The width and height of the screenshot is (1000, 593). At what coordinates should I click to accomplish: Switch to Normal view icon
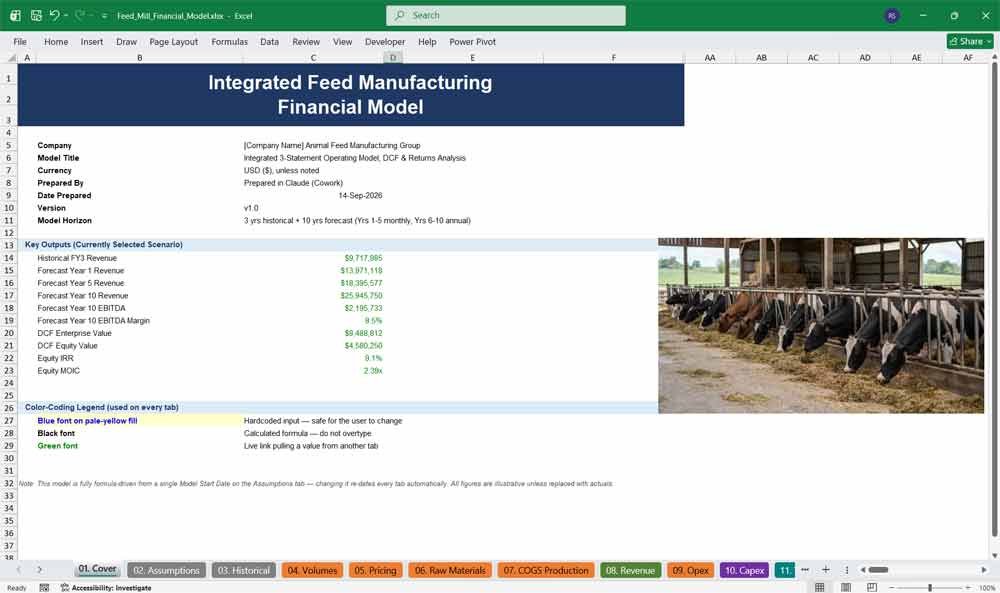(820, 587)
